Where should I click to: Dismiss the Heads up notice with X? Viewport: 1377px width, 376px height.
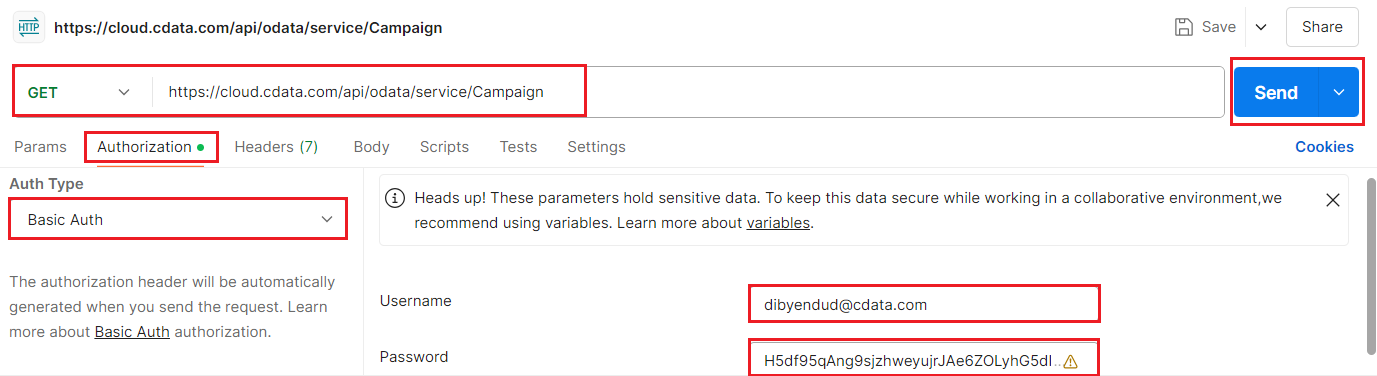(1332, 199)
